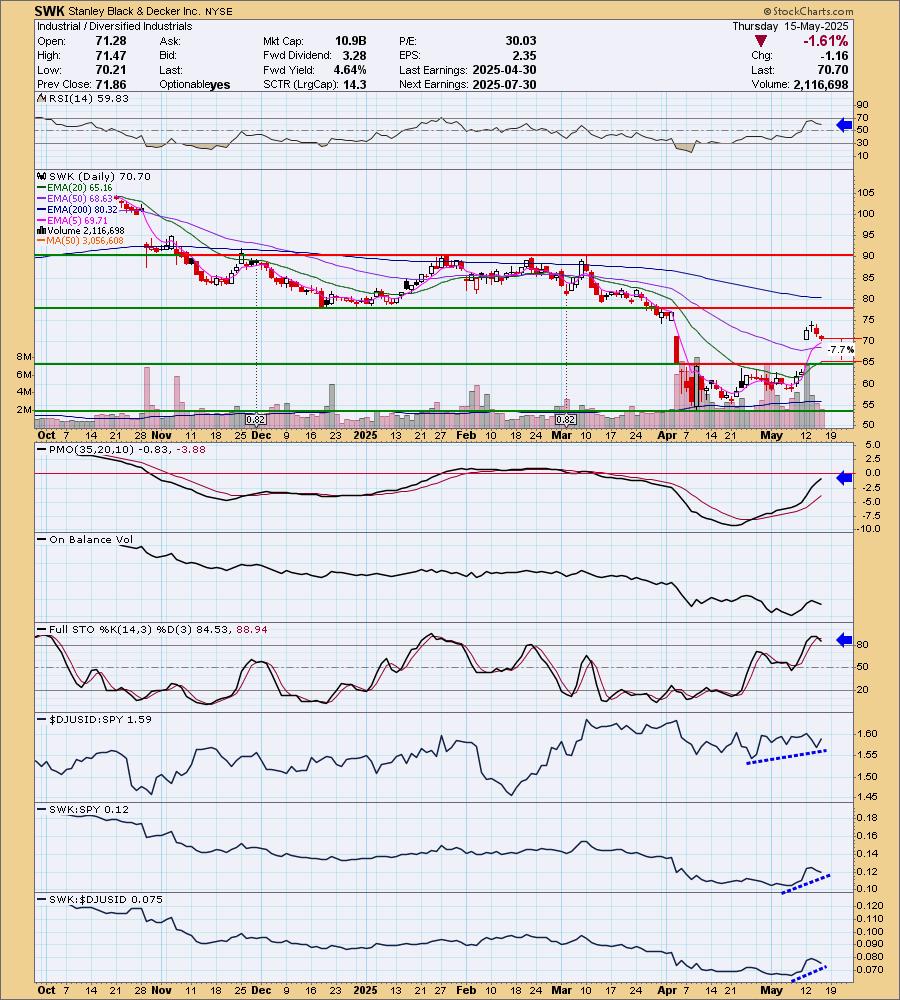Click the Next Earnings date 2025-07-30
900x1000 pixels.
pos(505,85)
